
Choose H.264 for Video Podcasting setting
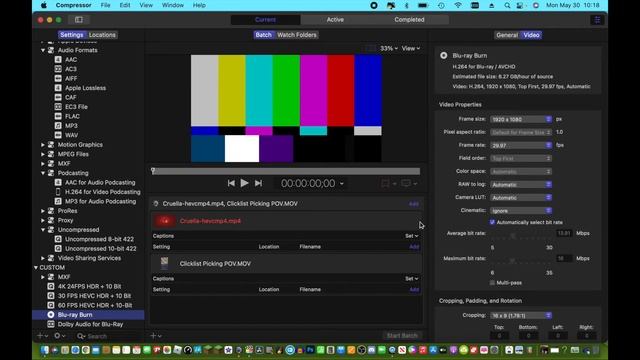click(x=102, y=192)
